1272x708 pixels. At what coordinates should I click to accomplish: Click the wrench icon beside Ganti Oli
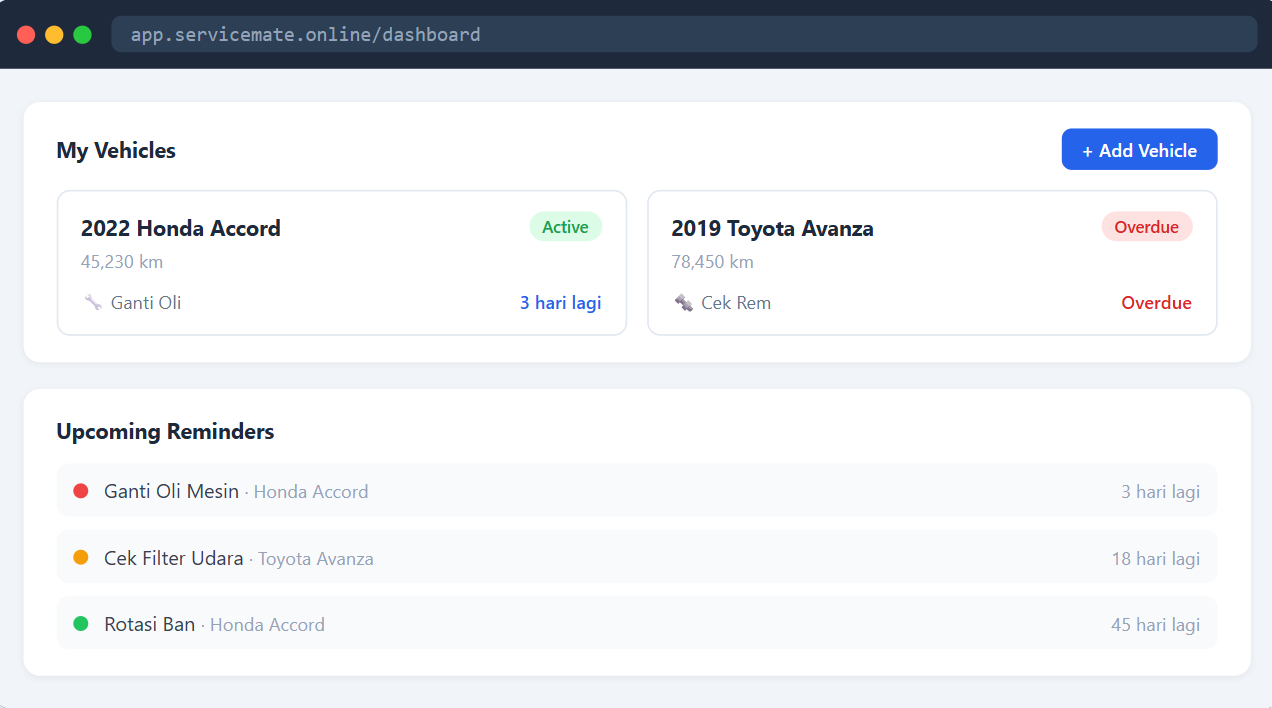tap(93, 302)
